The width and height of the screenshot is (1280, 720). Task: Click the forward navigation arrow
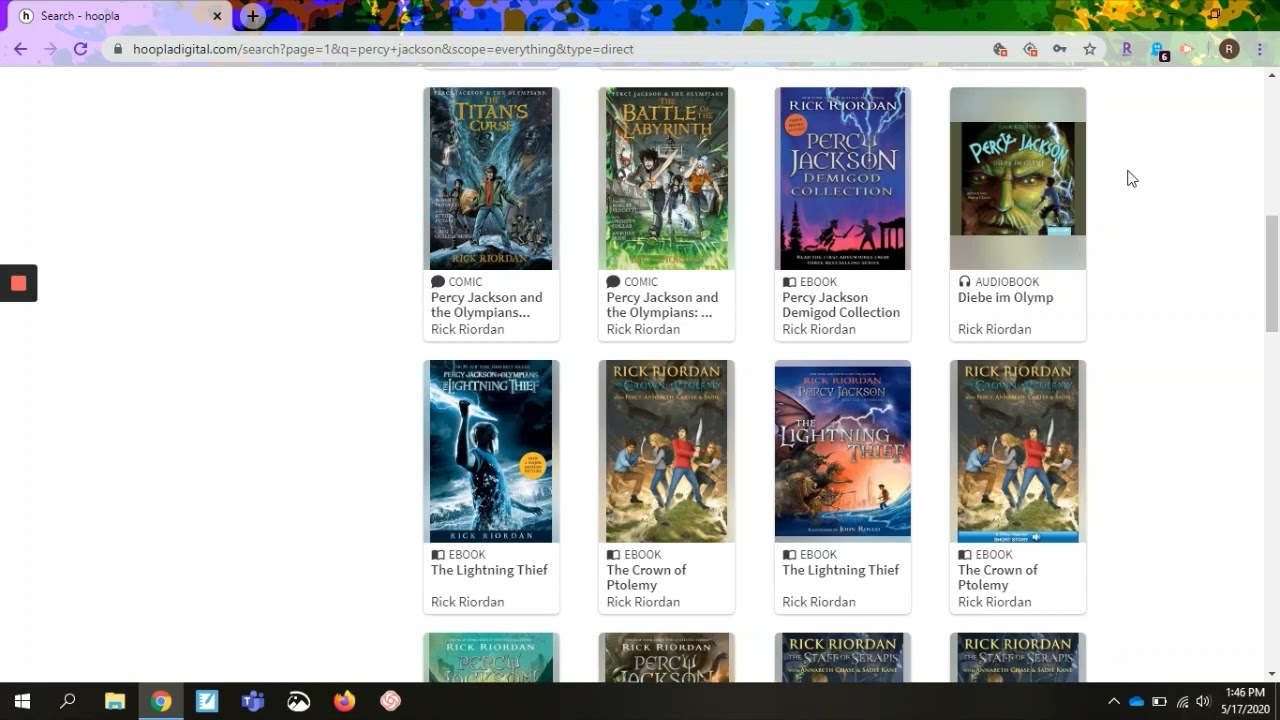point(50,49)
